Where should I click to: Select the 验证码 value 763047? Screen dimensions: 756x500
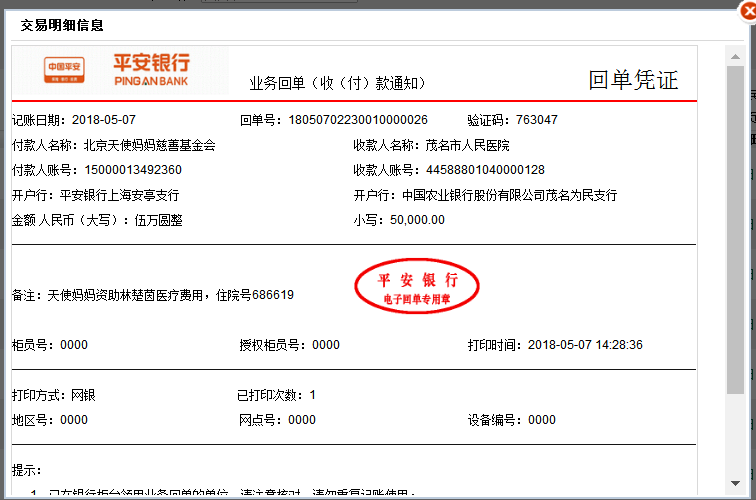537,120
